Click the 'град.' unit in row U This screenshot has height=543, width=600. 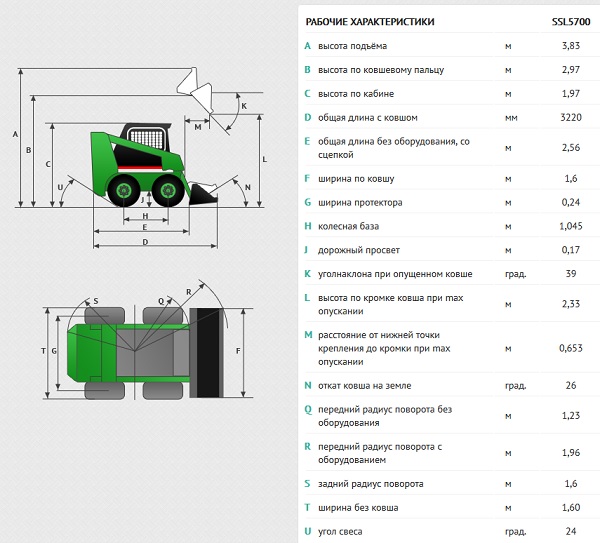click(515, 532)
